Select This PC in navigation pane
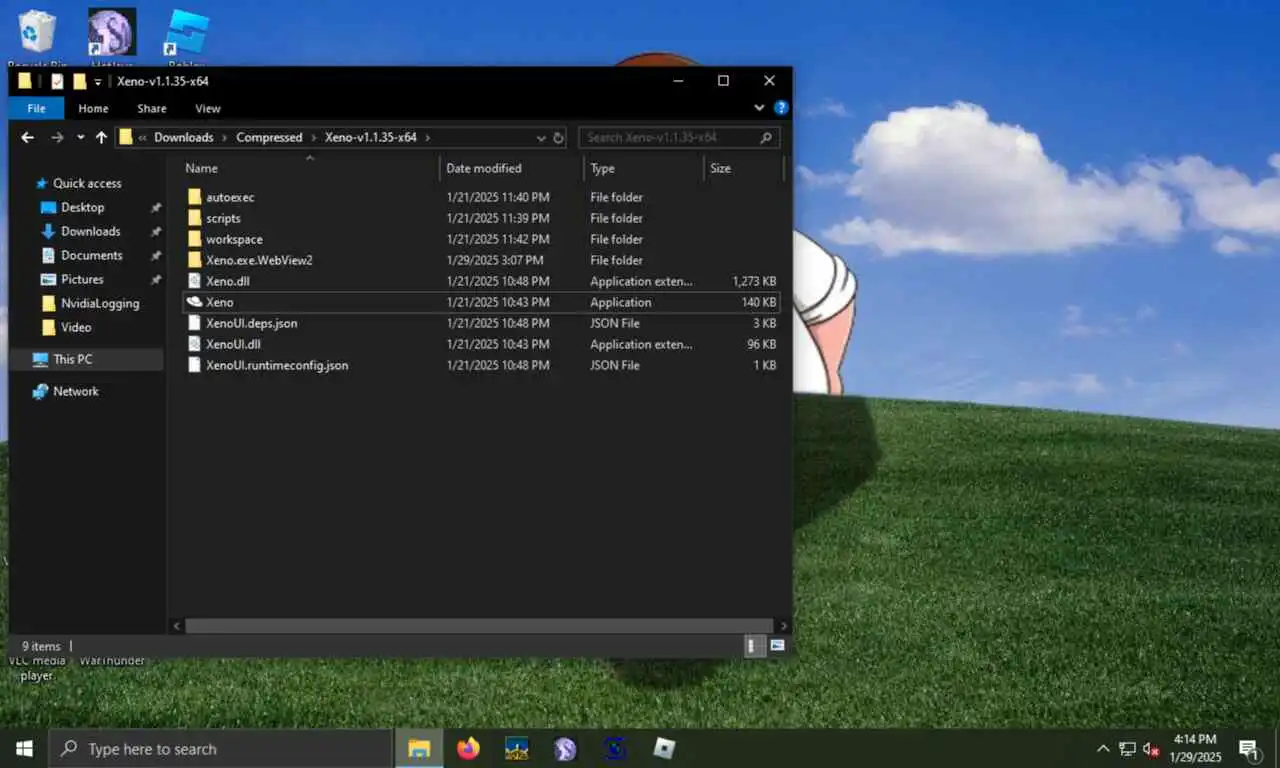This screenshot has height=768, width=1280. (73, 359)
